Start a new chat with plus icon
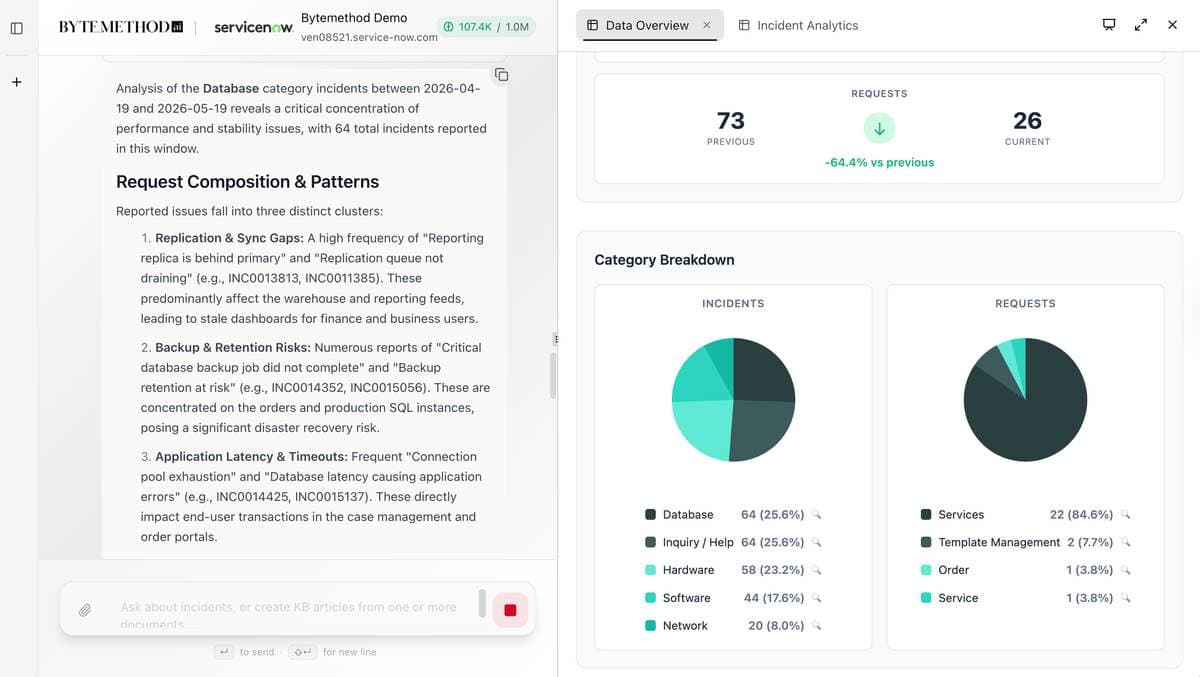 16,82
